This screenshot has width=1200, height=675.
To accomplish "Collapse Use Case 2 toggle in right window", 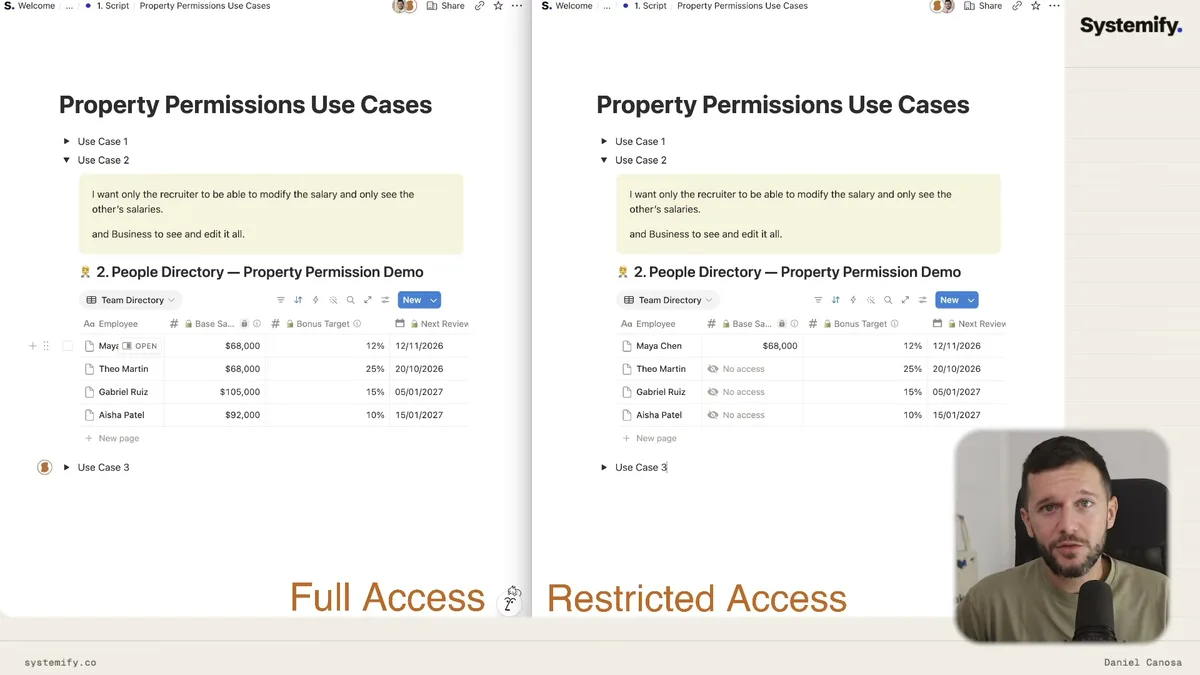I will pos(604,160).
